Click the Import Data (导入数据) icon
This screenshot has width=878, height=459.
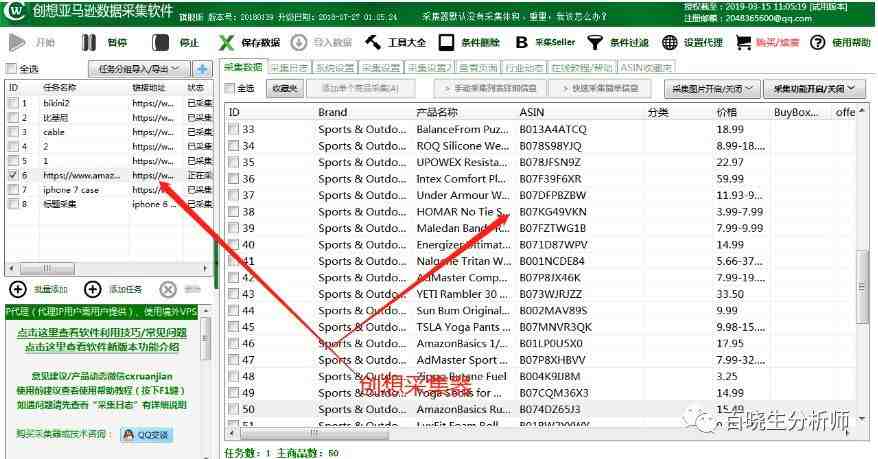(x=298, y=43)
